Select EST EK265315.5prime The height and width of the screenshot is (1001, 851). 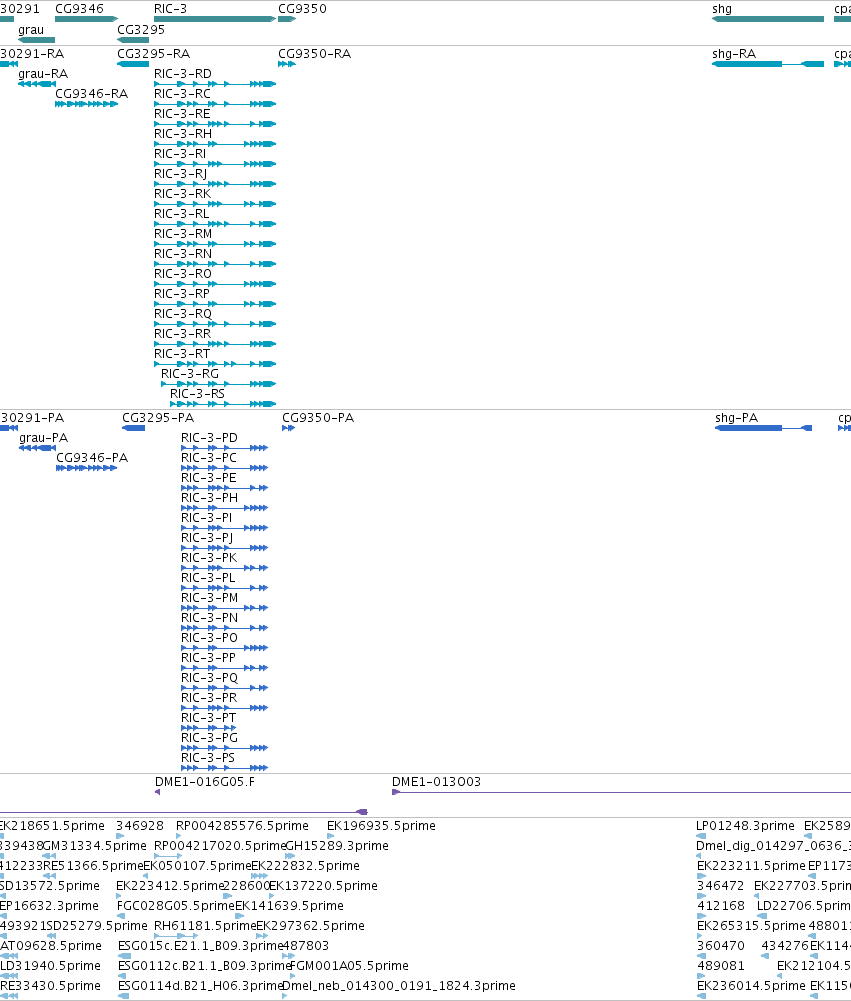(751, 926)
